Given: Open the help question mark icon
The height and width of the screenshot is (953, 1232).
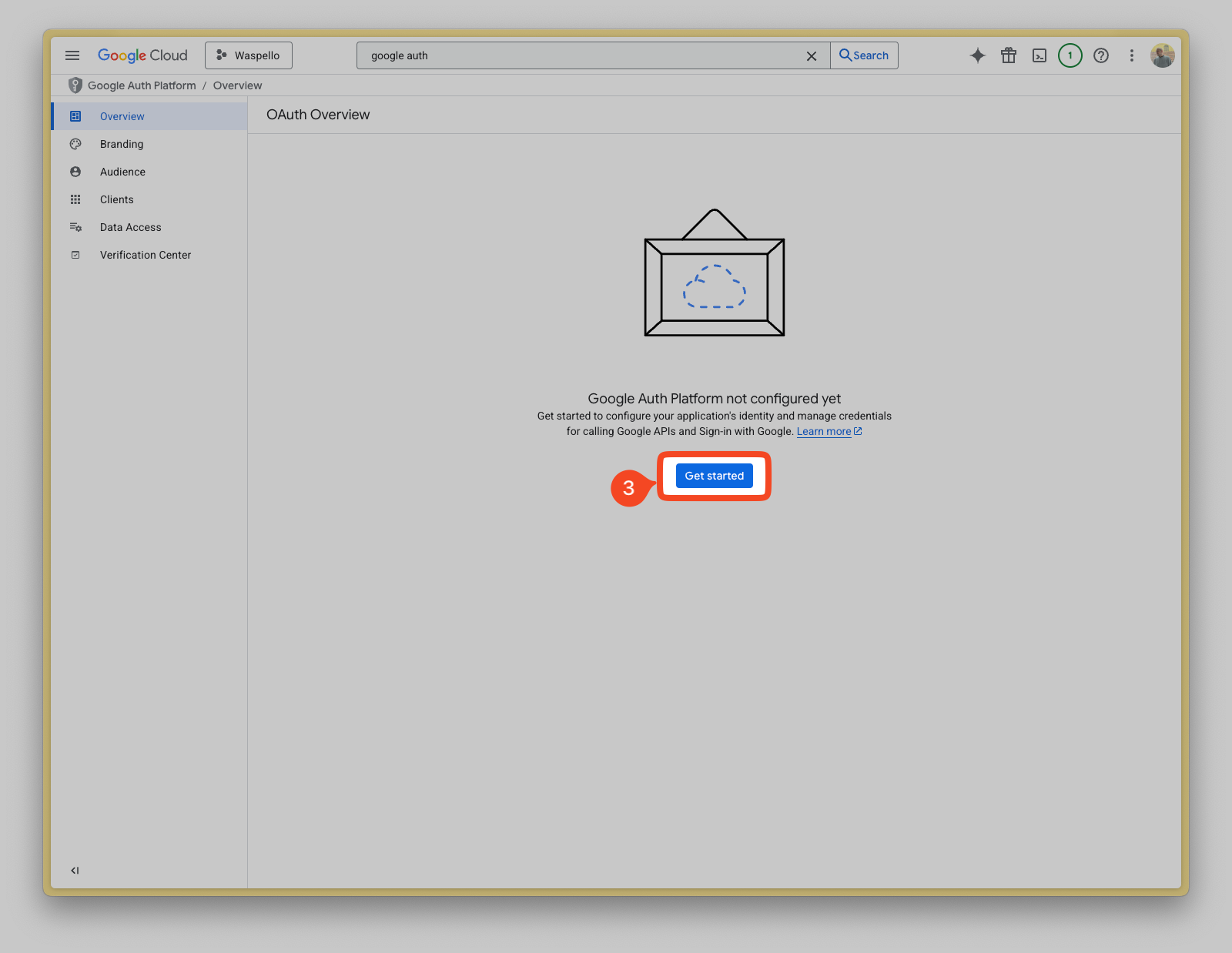Looking at the screenshot, I should pos(1101,55).
